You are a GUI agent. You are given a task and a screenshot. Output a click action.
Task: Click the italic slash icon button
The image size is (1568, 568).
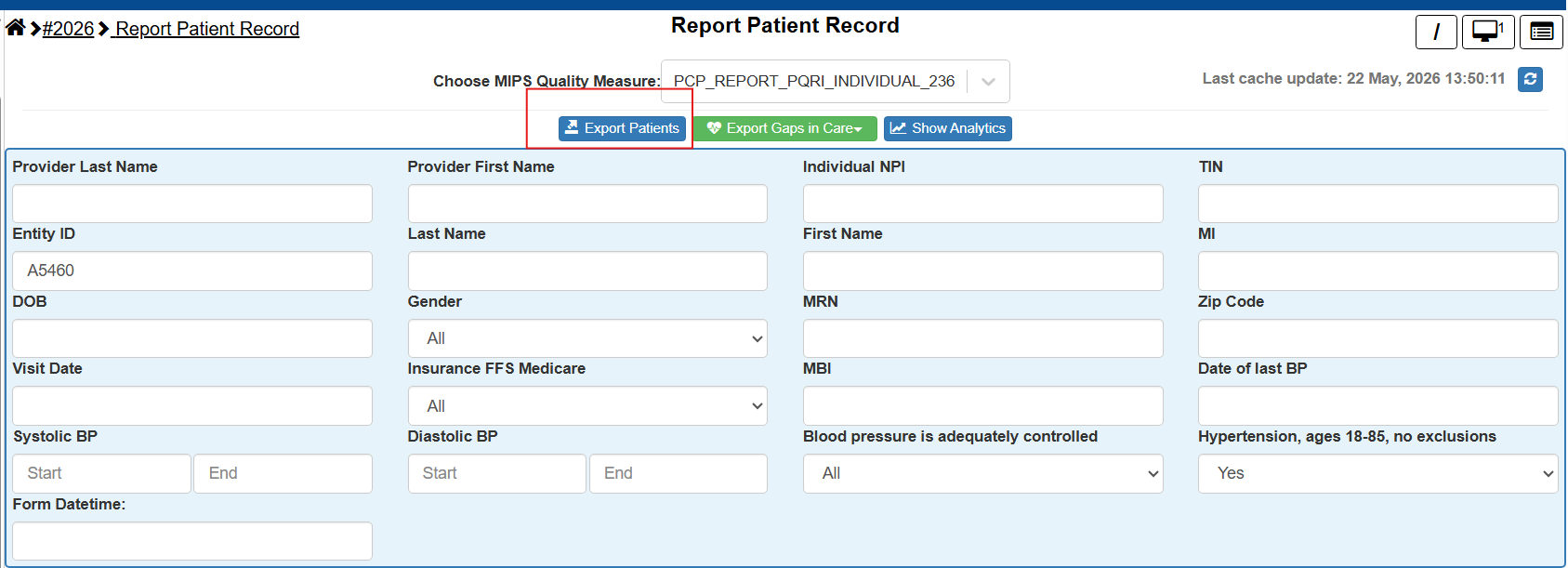click(x=1436, y=32)
